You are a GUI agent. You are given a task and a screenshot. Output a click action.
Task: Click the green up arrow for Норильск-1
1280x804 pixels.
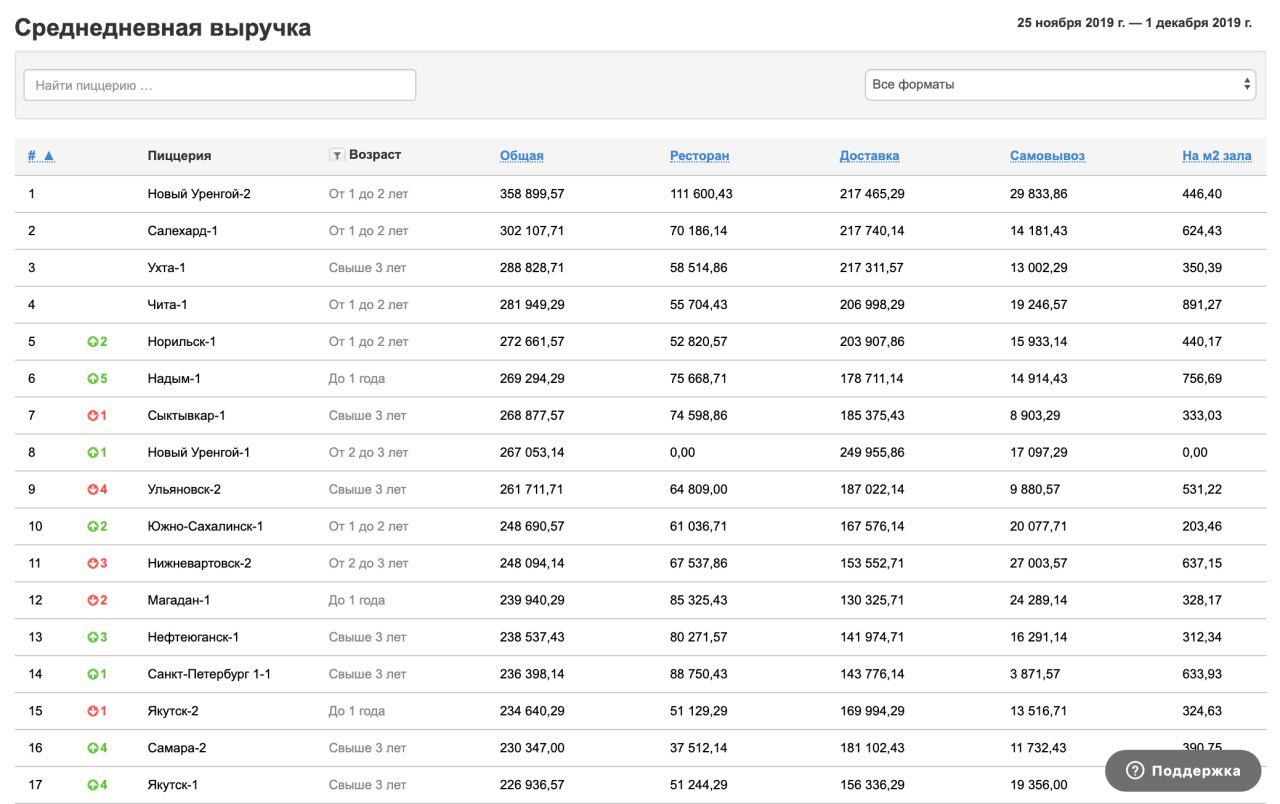pos(93,342)
